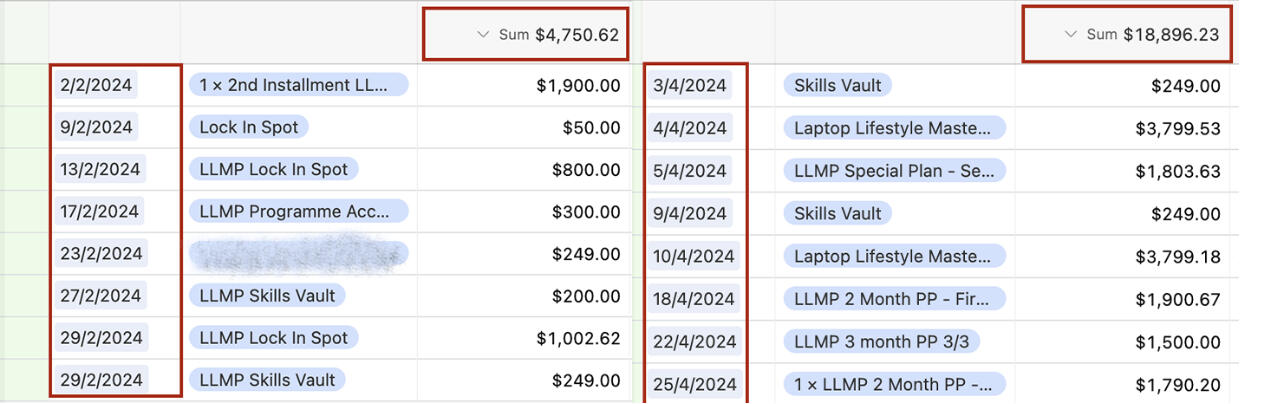
Task: Select the 25/4/2024 date cell
Action: 694,384
